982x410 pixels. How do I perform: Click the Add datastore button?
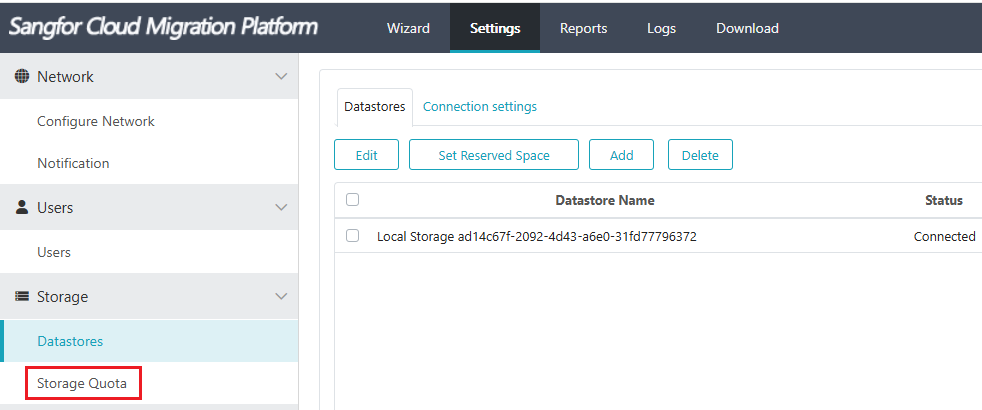tap(622, 155)
